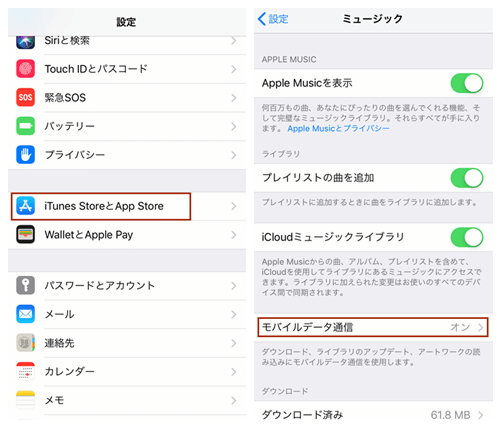Screen dimensions: 500x428
Task: Open chevron on メール row
Action: click(x=234, y=314)
